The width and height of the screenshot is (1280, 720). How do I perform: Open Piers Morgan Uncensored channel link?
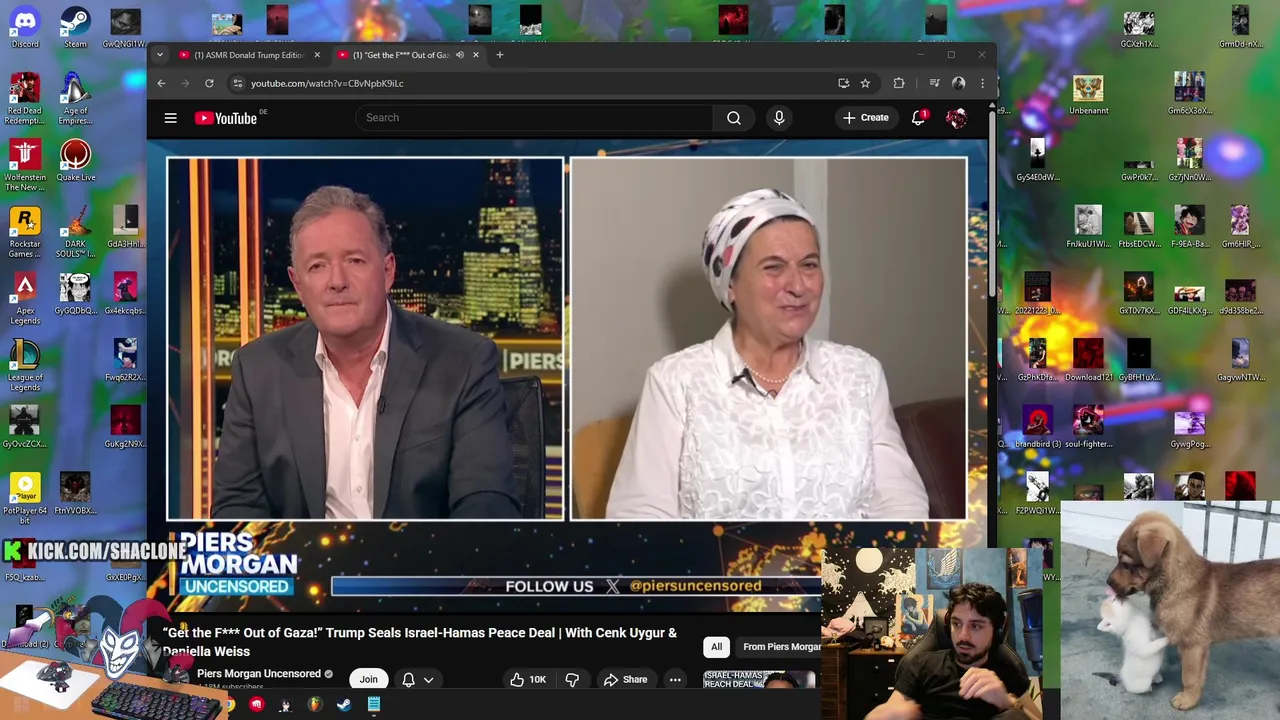[258, 674]
